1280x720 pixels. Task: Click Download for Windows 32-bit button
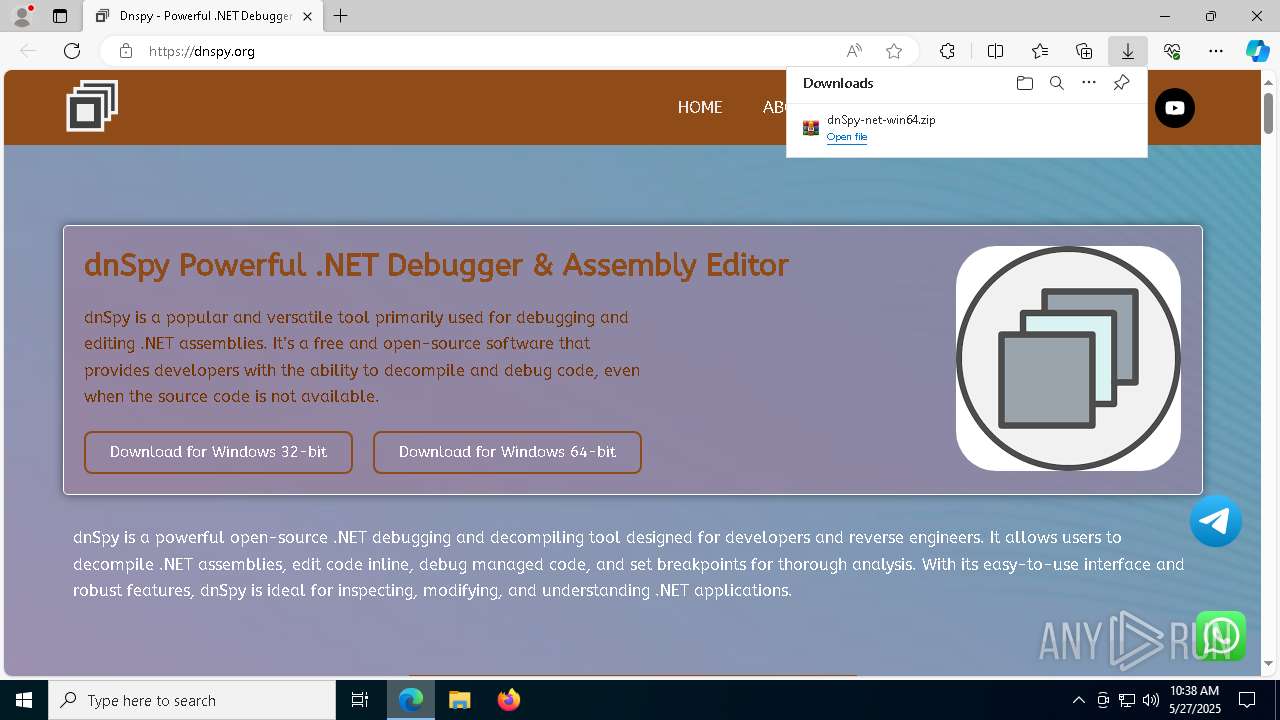(x=218, y=452)
